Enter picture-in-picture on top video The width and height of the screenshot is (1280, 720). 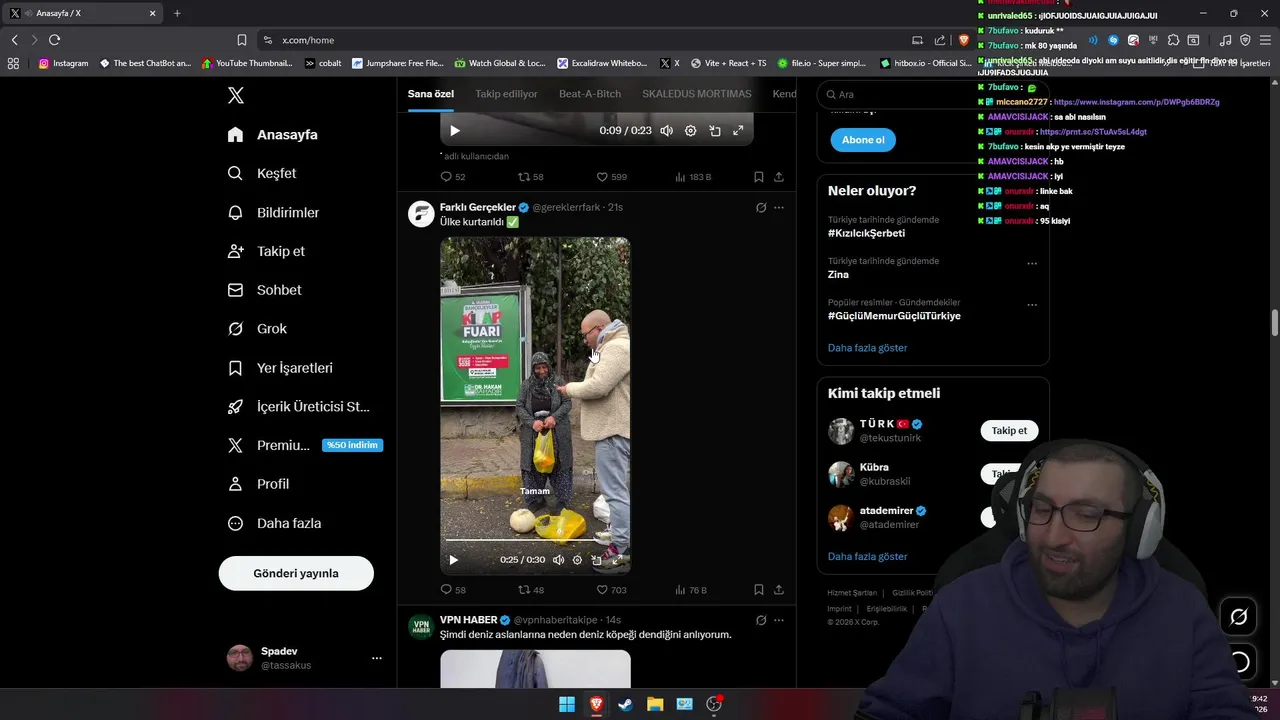click(714, 130)
